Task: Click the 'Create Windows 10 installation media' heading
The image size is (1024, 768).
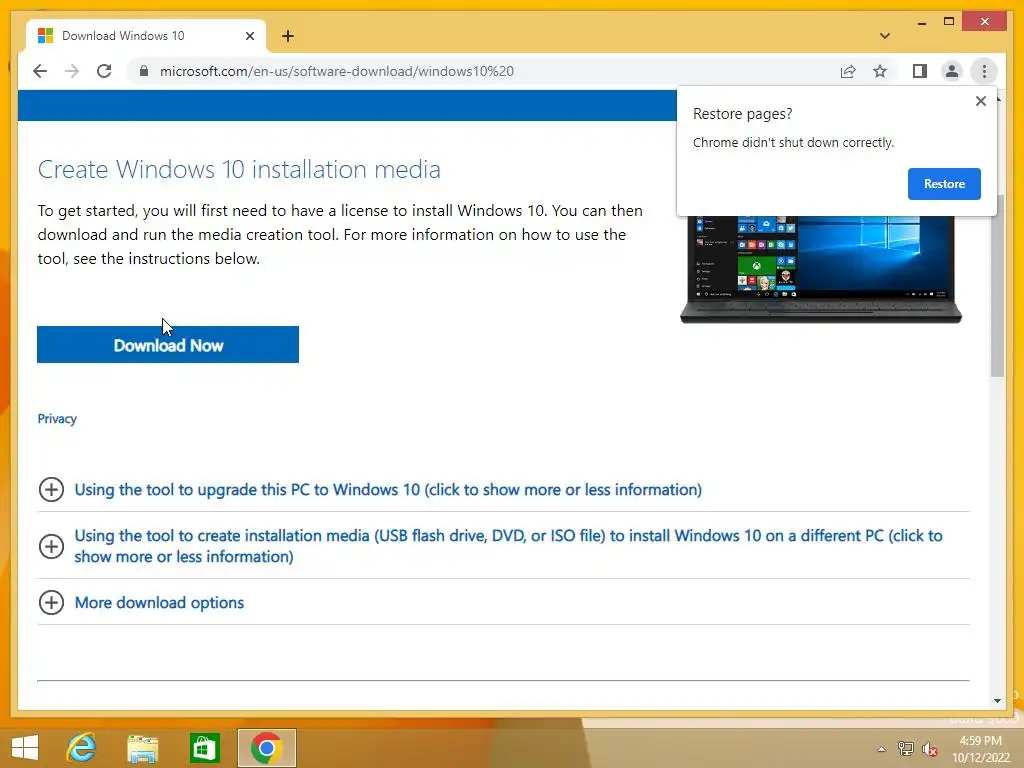Action: tap(239, 170)
